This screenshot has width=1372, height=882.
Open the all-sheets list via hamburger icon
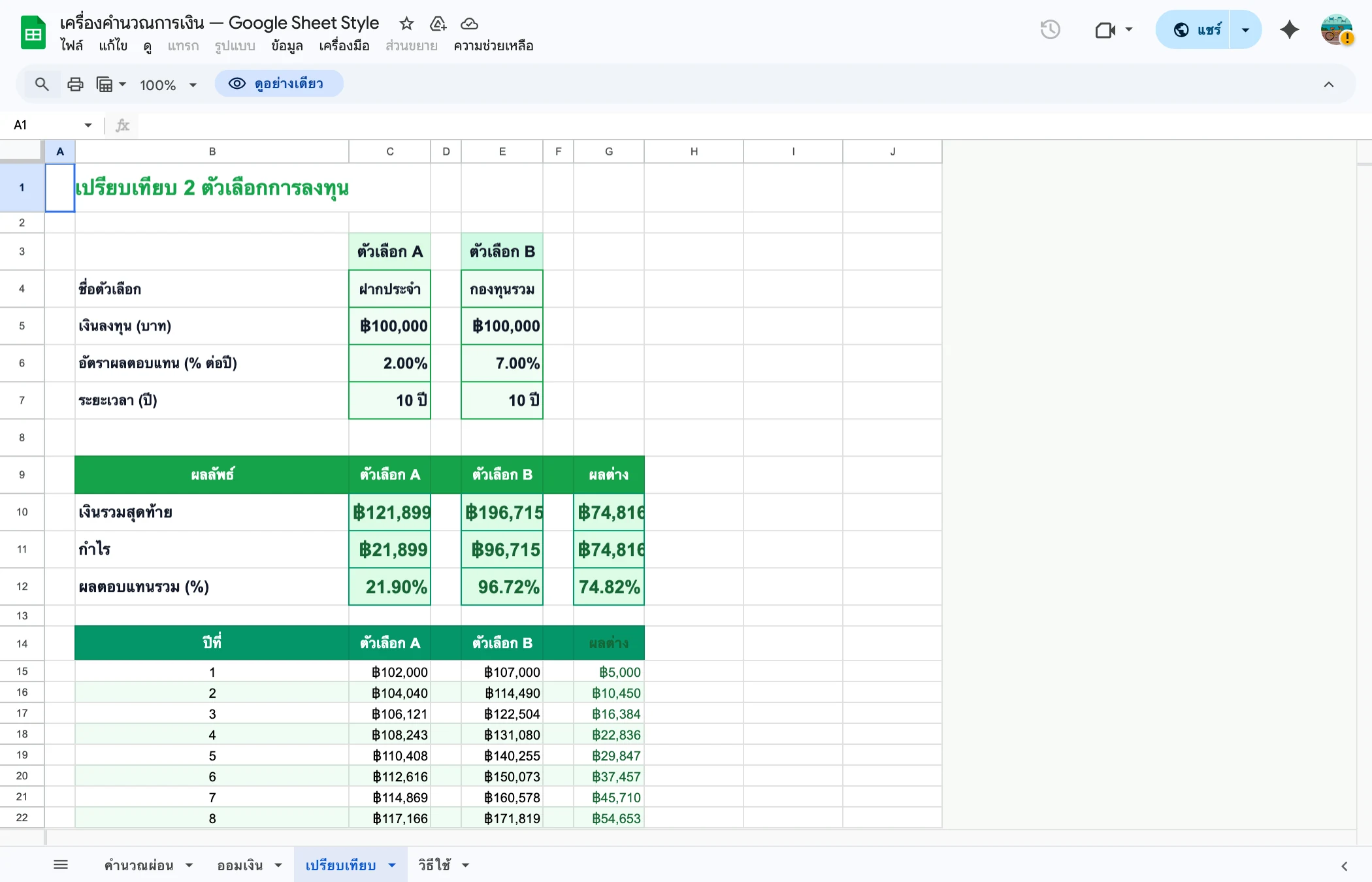(61, 864)
